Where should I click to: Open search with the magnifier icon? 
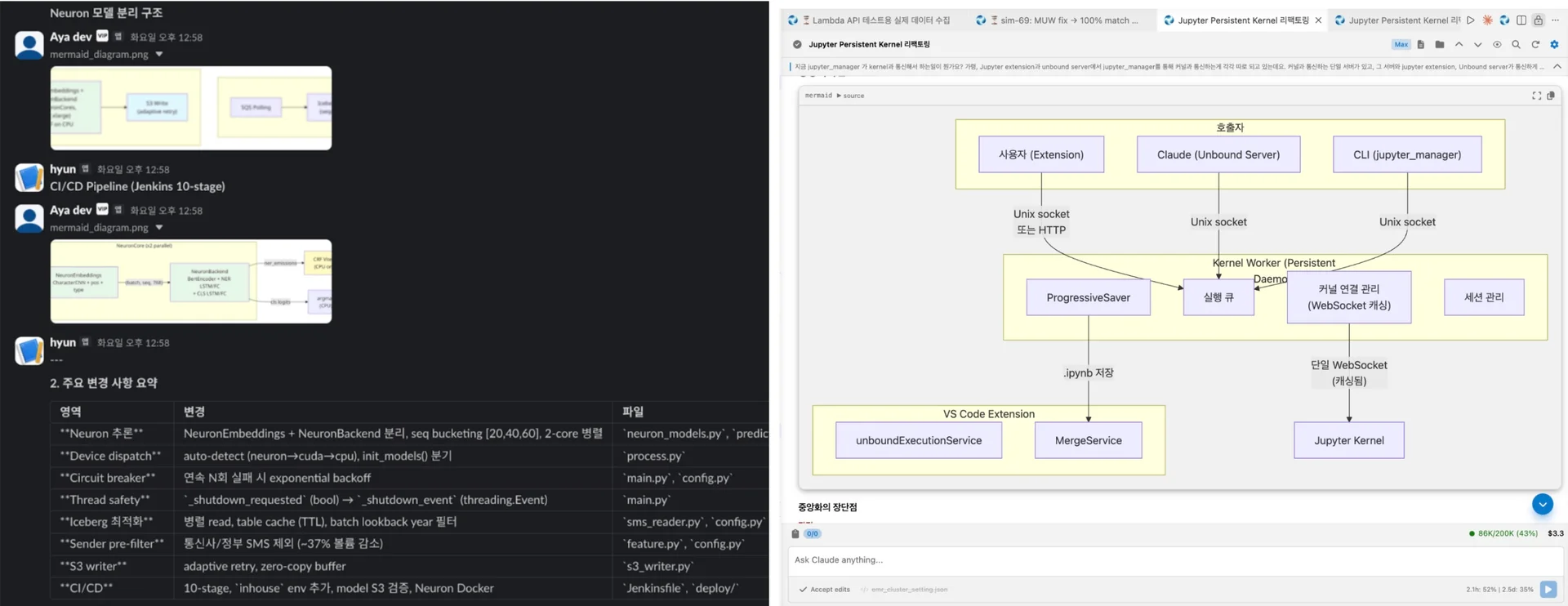[1516, 45]
